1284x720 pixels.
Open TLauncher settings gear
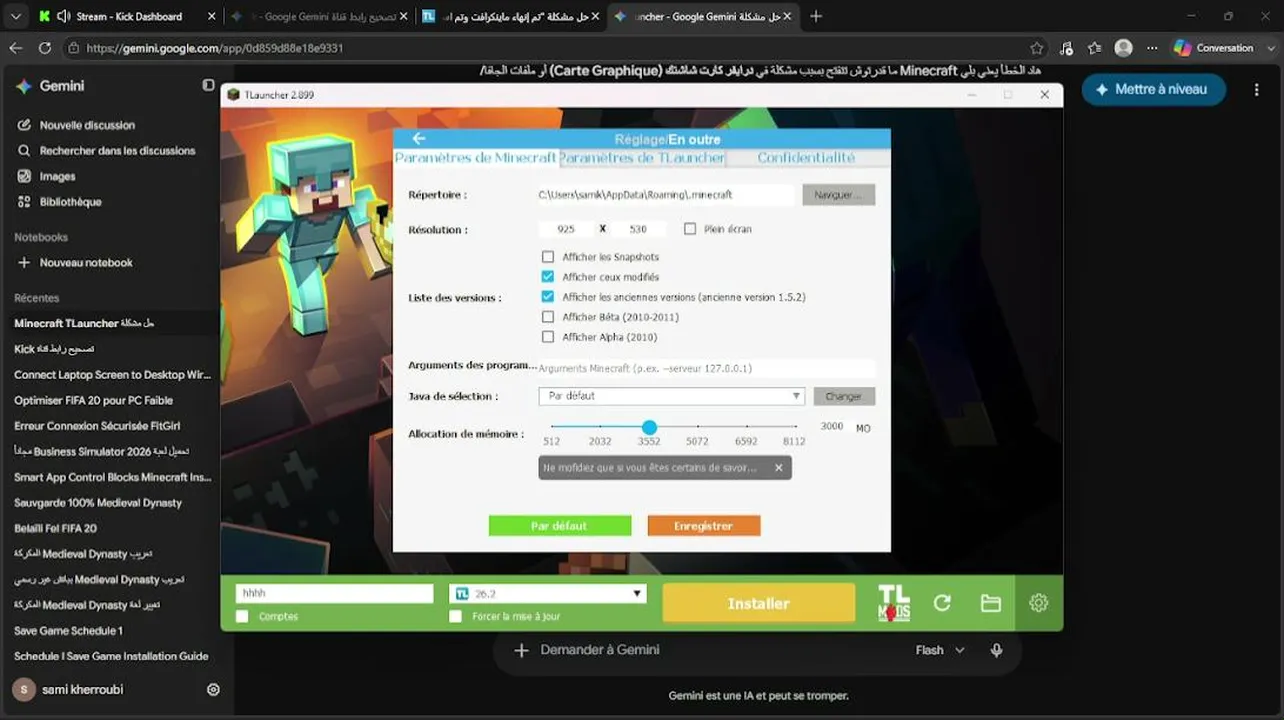[x=1039, y=603]
